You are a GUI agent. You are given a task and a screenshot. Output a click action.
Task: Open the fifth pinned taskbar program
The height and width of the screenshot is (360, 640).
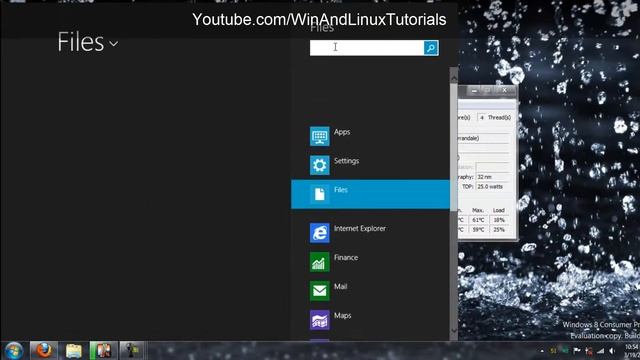(x=132, y=351)
